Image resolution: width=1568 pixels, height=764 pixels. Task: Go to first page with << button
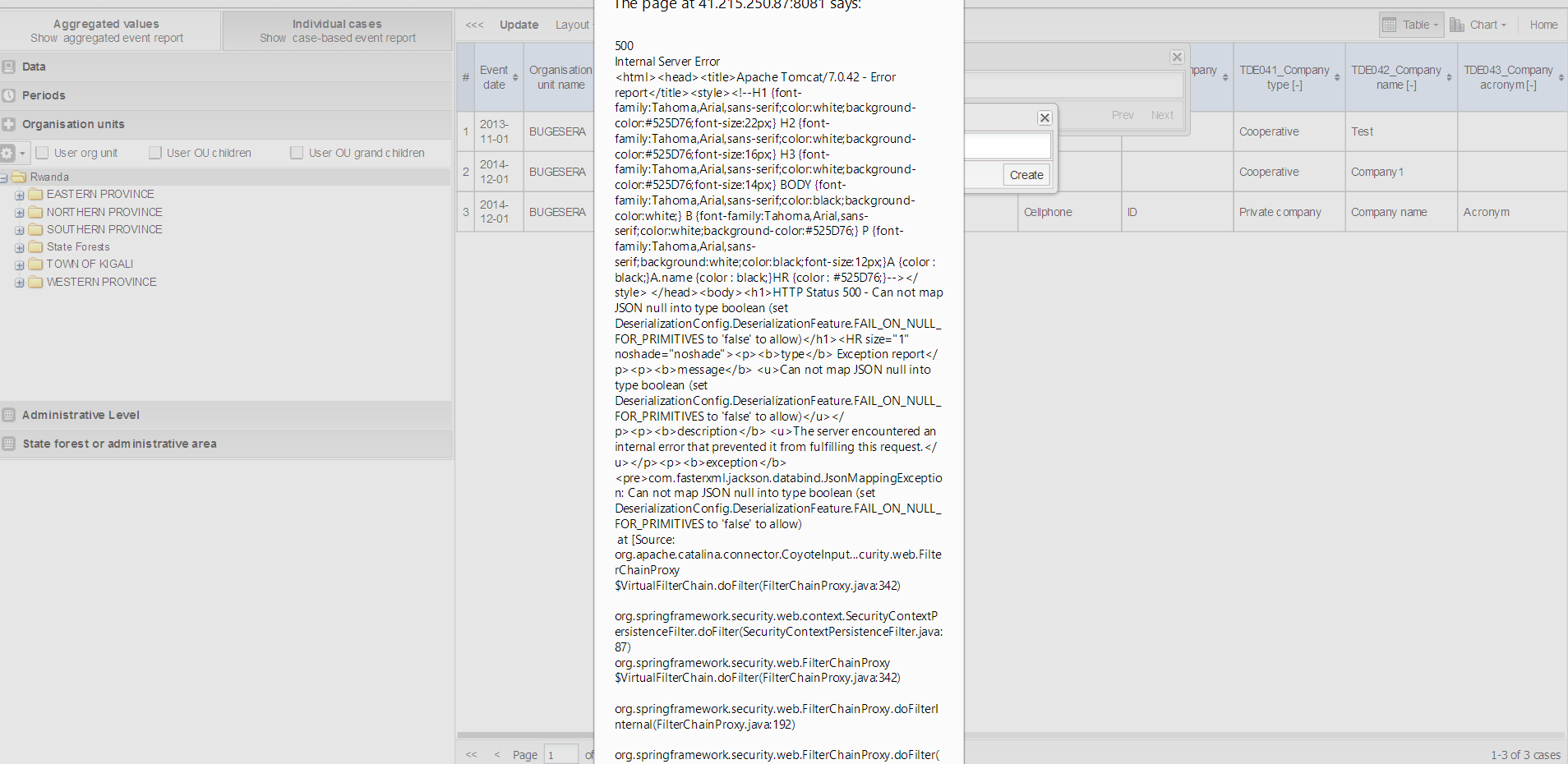point(471,755)
